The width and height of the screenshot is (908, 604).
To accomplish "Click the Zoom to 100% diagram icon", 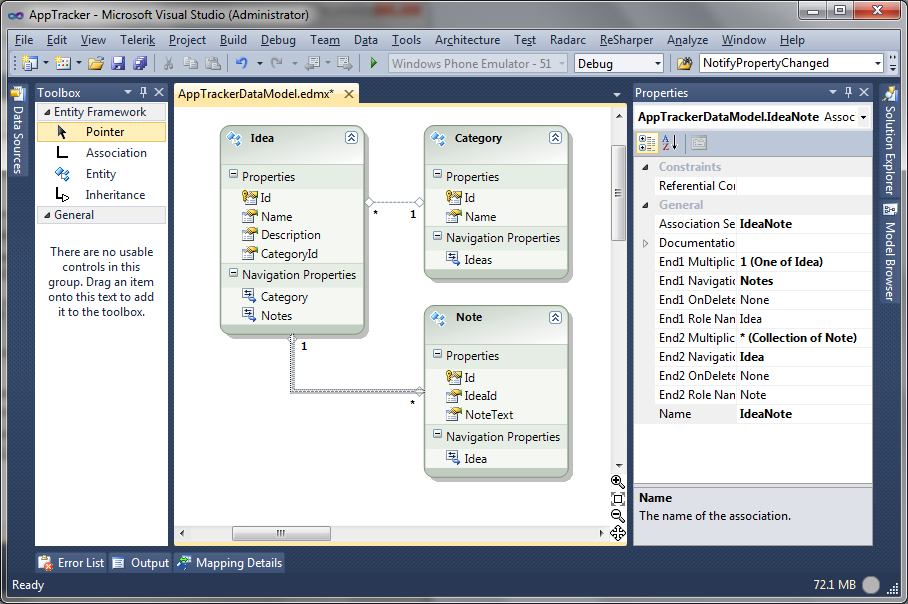I will pyautogui.click(x=617, y=499).
